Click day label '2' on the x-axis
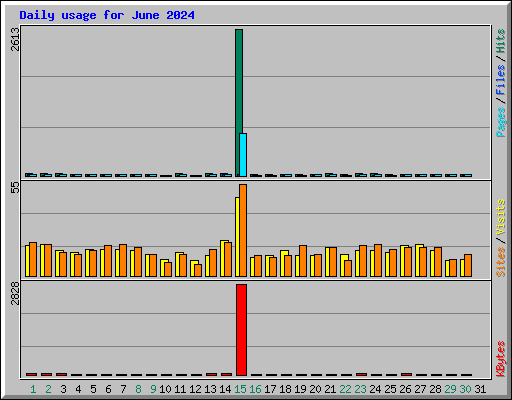Screen dimensions: 512x400 point(48,389)
